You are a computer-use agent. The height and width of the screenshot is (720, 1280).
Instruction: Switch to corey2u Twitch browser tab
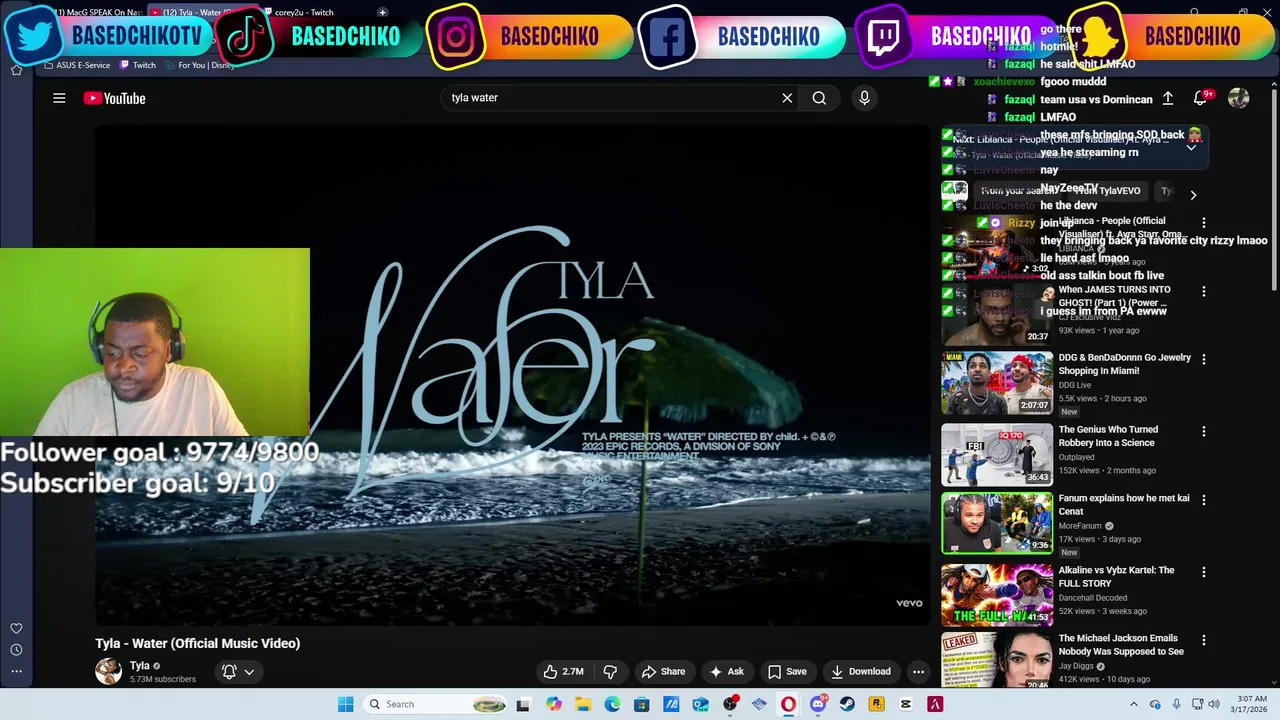(304, 12)
